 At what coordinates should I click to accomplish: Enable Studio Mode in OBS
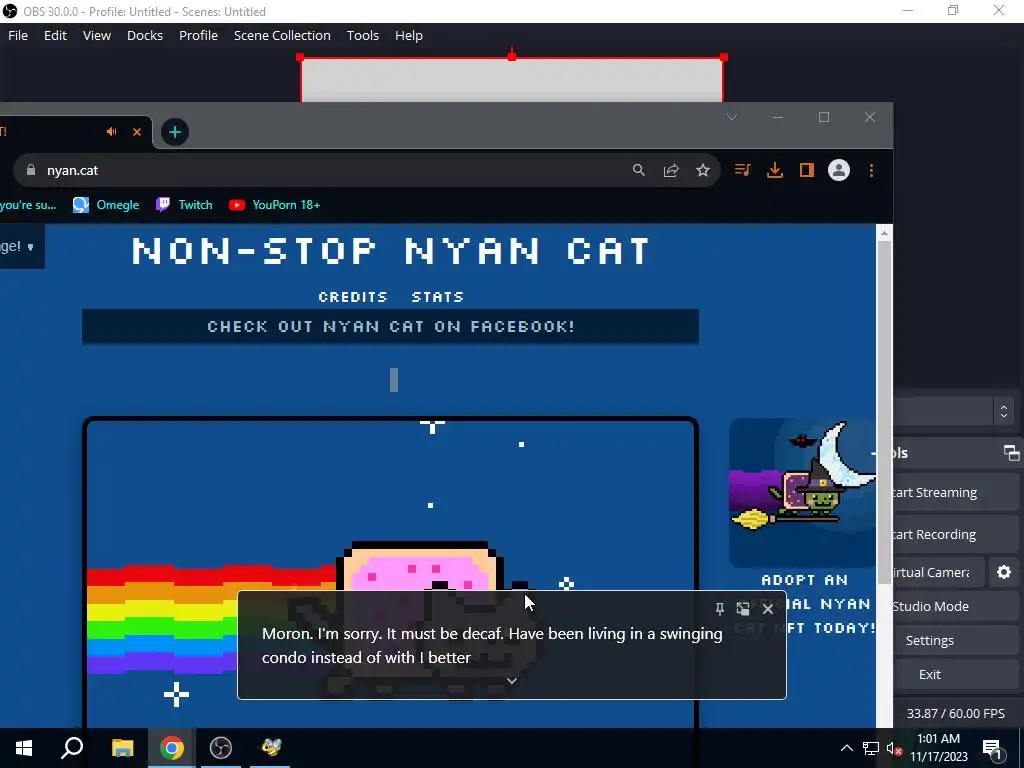pyautogui.click(x=955, y=607)
